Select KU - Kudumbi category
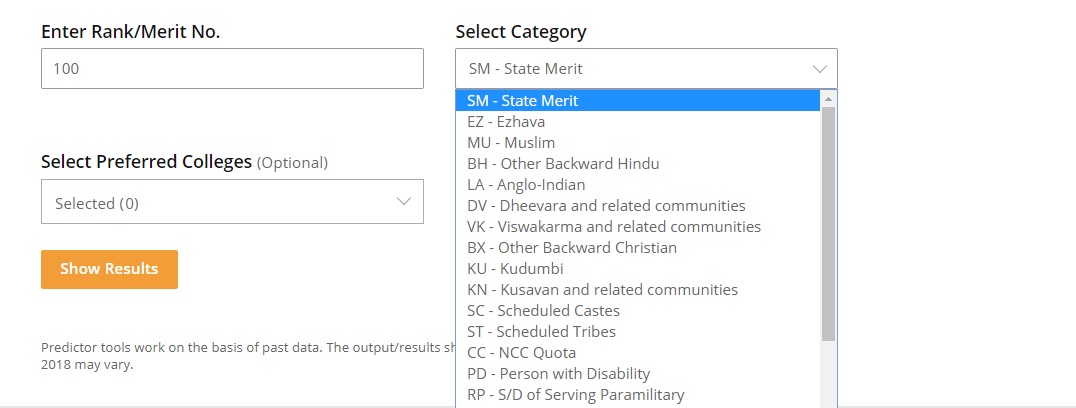Image resolution: width=1076 pixels, height=408 pixels. point(515,269)
